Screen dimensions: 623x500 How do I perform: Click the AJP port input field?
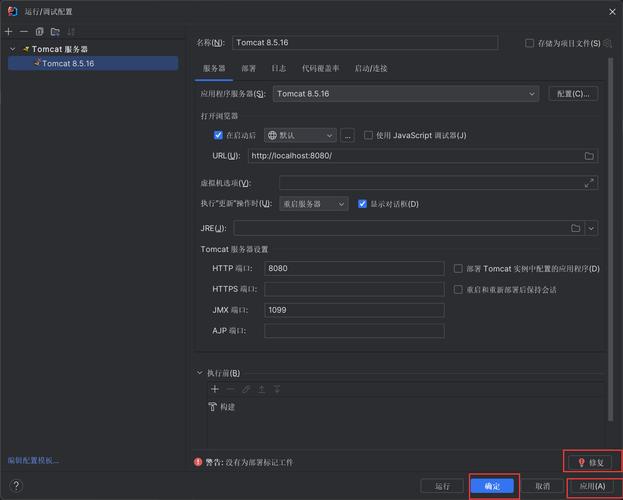click(354, 331)
